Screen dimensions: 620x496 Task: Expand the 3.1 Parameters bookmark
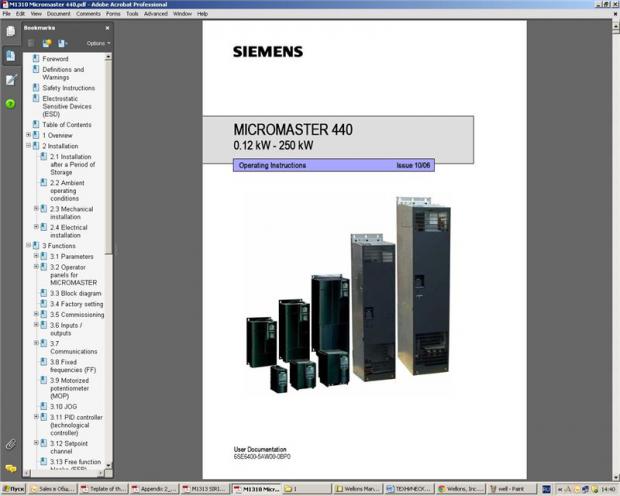pyautogui.click(x=36, y=256)
